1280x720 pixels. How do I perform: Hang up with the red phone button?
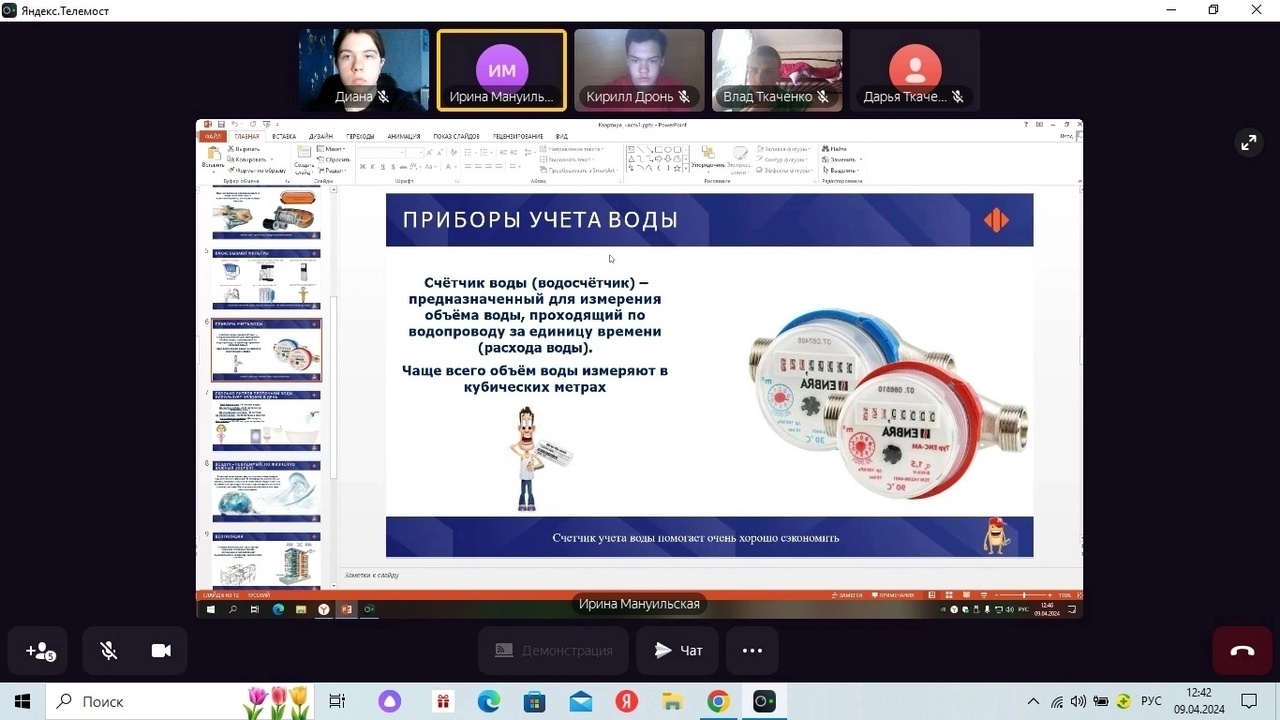[1242, 651]
